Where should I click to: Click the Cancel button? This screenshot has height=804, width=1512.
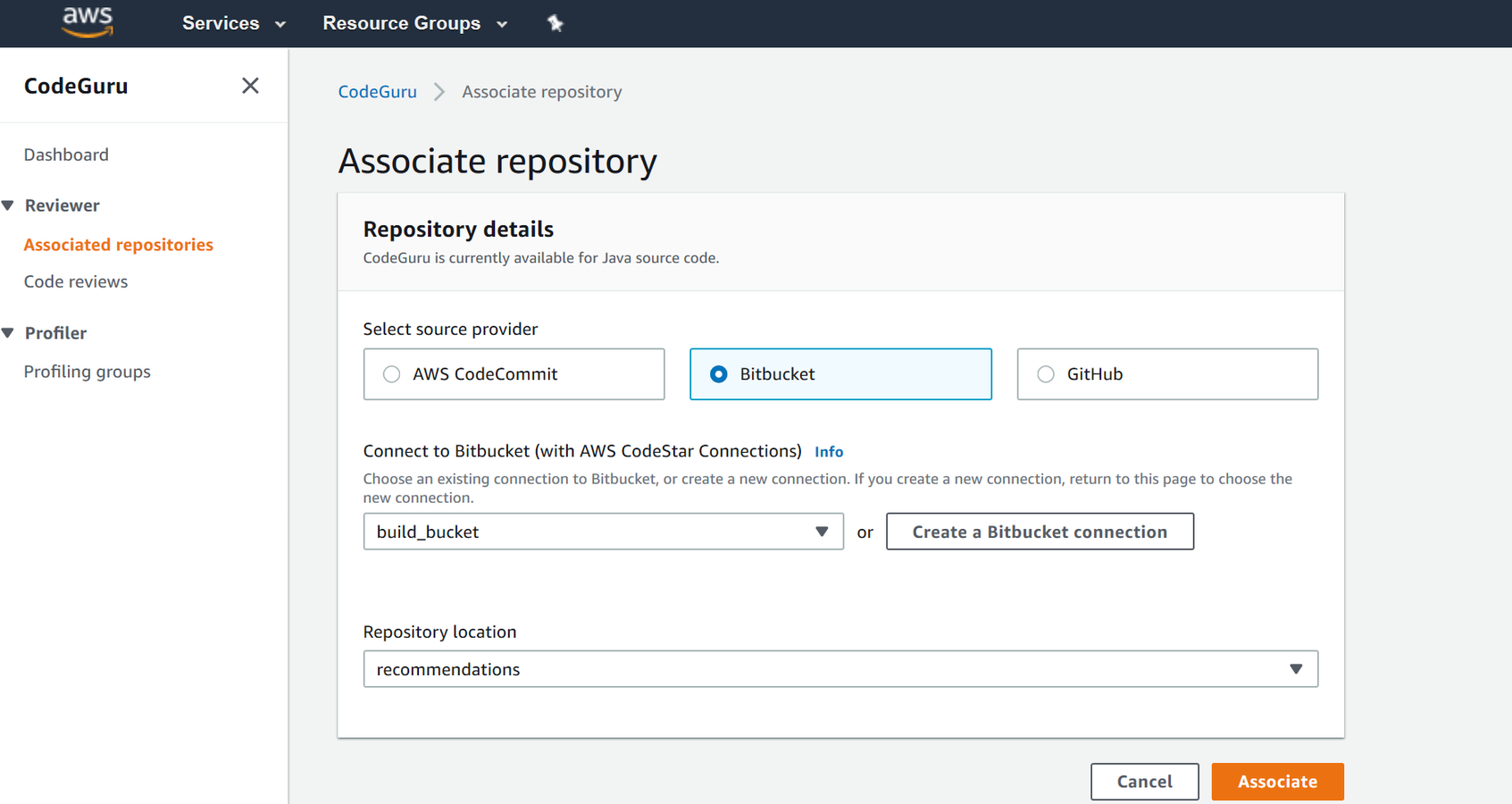1144,782
